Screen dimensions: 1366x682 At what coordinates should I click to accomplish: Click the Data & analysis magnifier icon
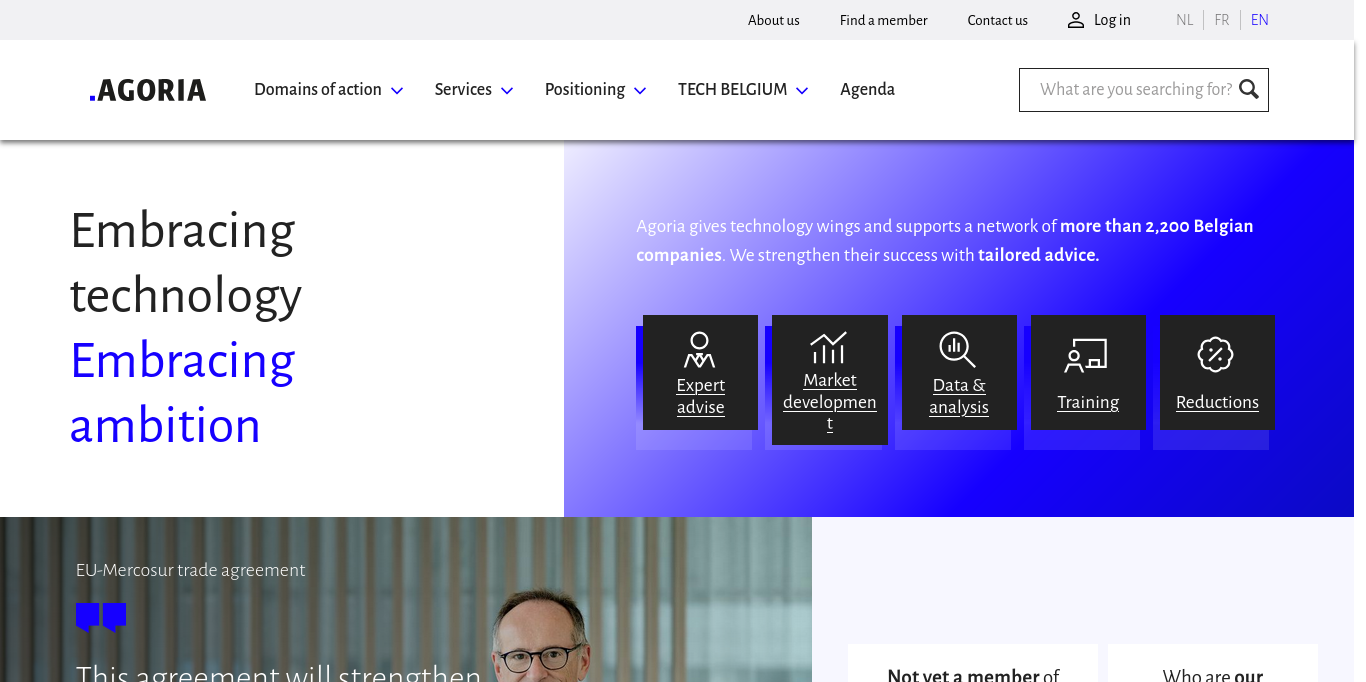click(x=957, y=350)
